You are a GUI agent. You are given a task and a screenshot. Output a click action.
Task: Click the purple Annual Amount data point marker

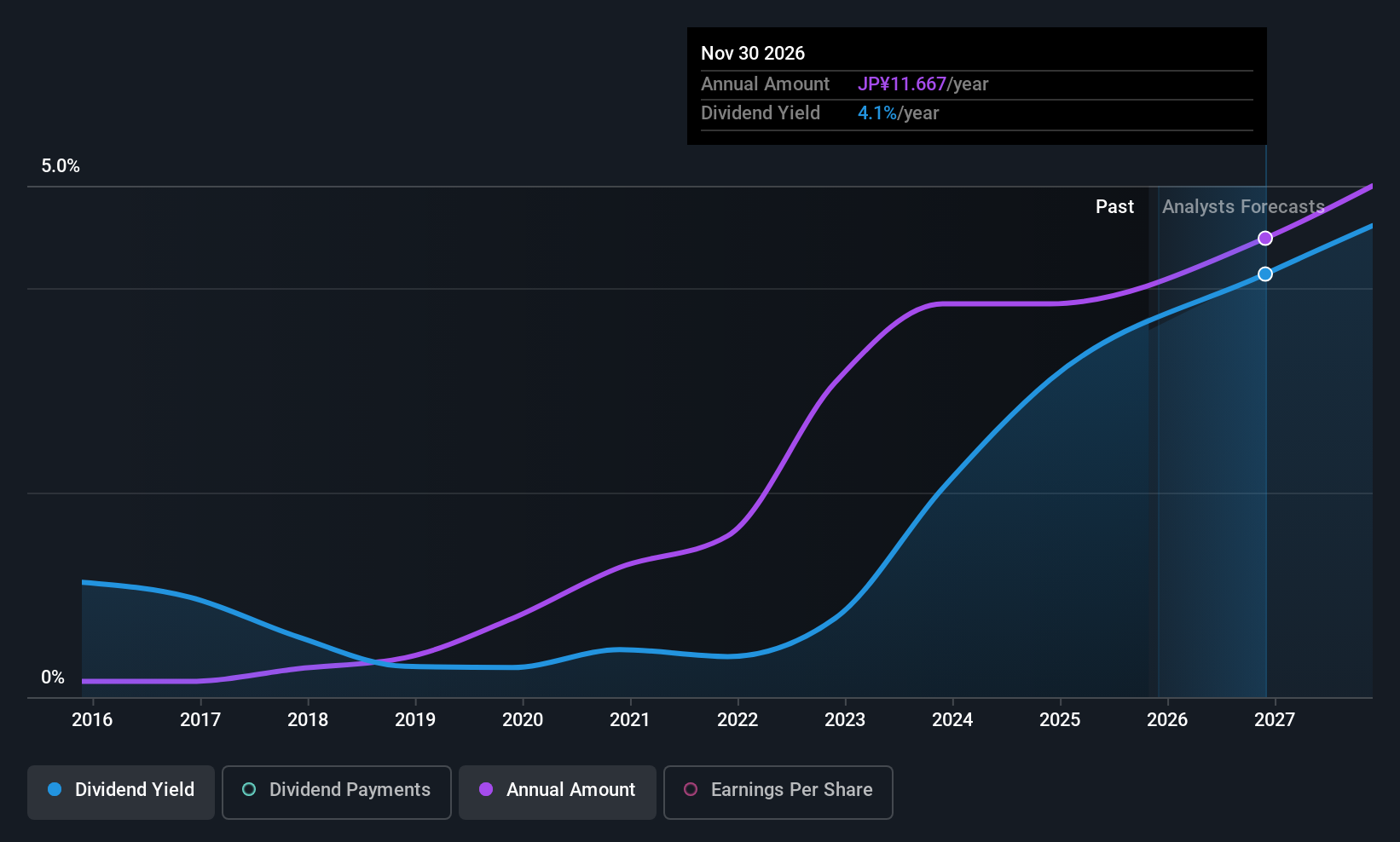coord(1265,239)
